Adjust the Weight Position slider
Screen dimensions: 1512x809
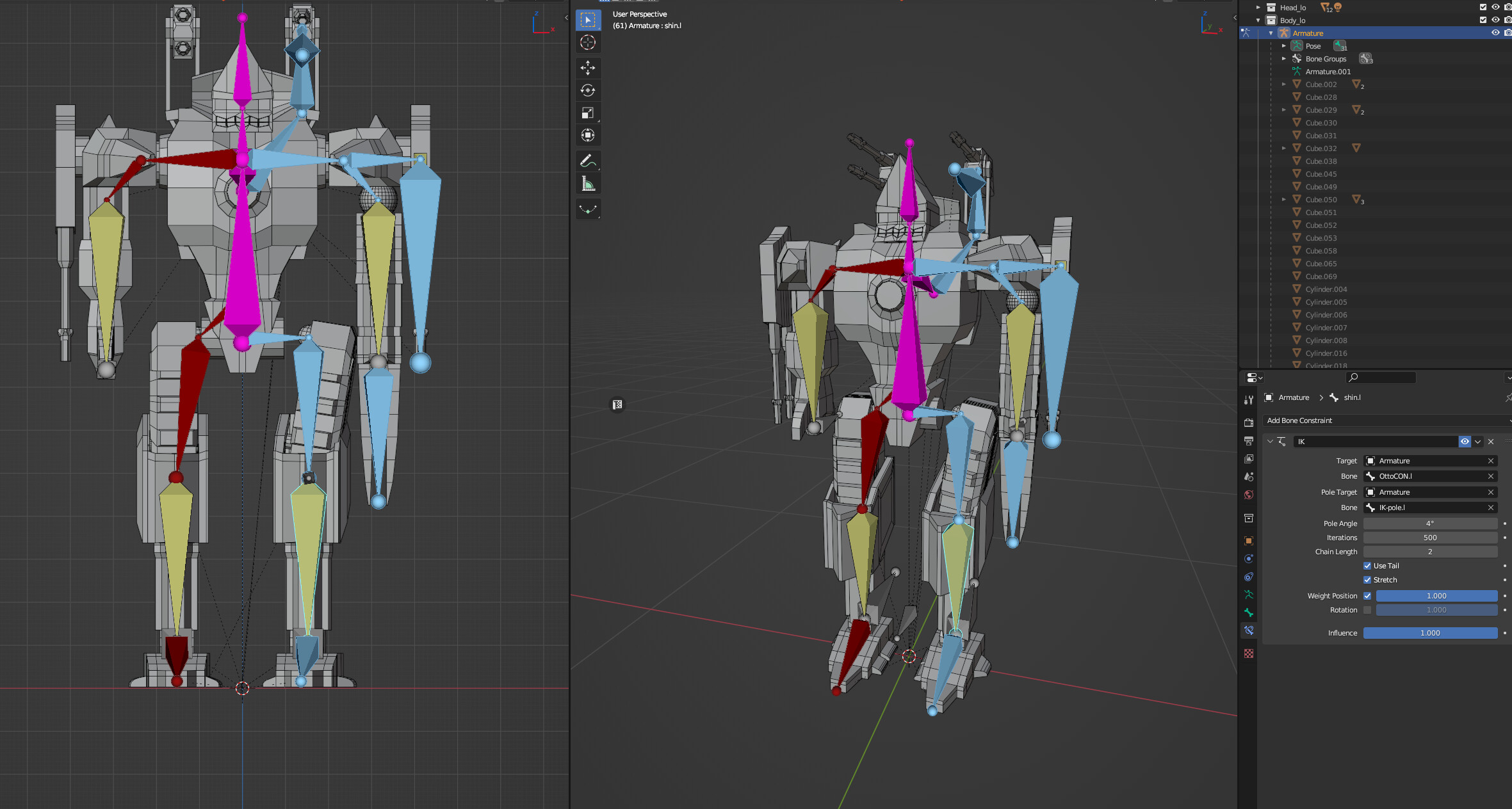[1436, 596]
